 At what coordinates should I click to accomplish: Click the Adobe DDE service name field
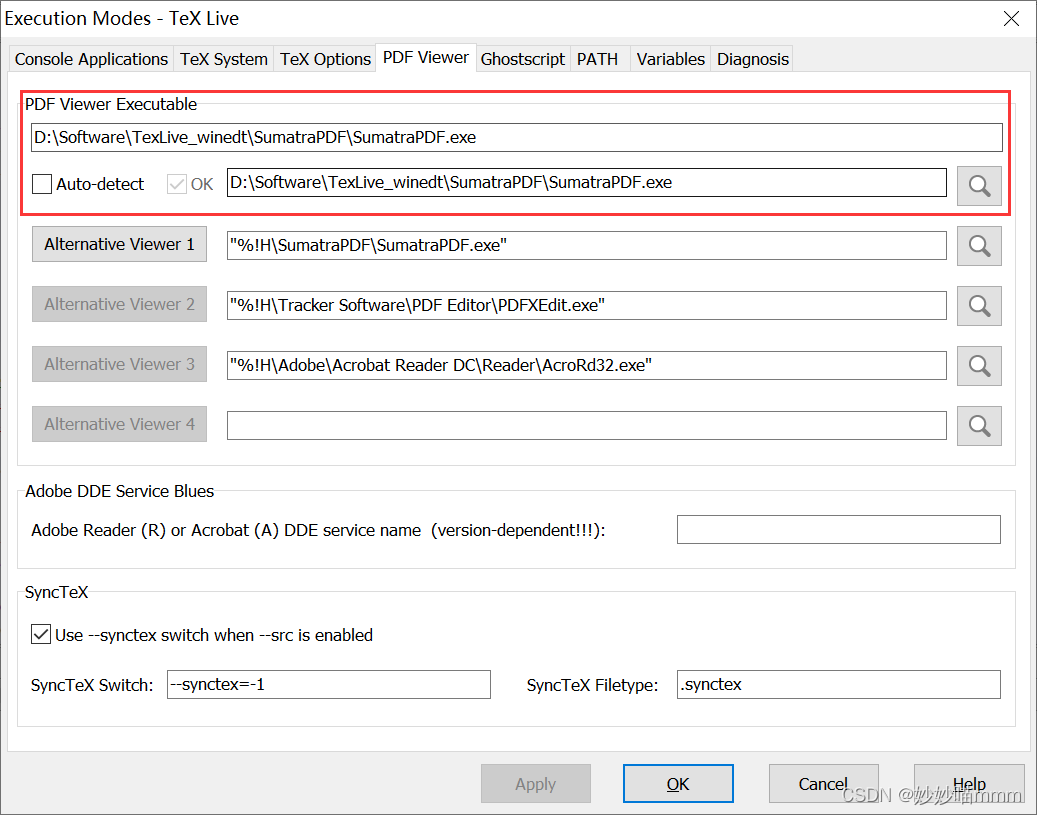[x=838, y=529]
